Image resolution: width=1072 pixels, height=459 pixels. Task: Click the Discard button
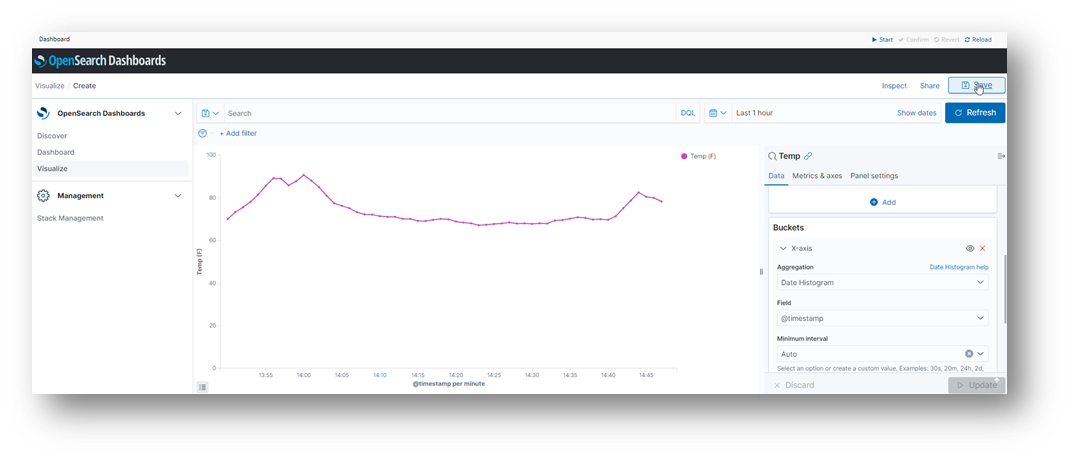tap(794, 385)
